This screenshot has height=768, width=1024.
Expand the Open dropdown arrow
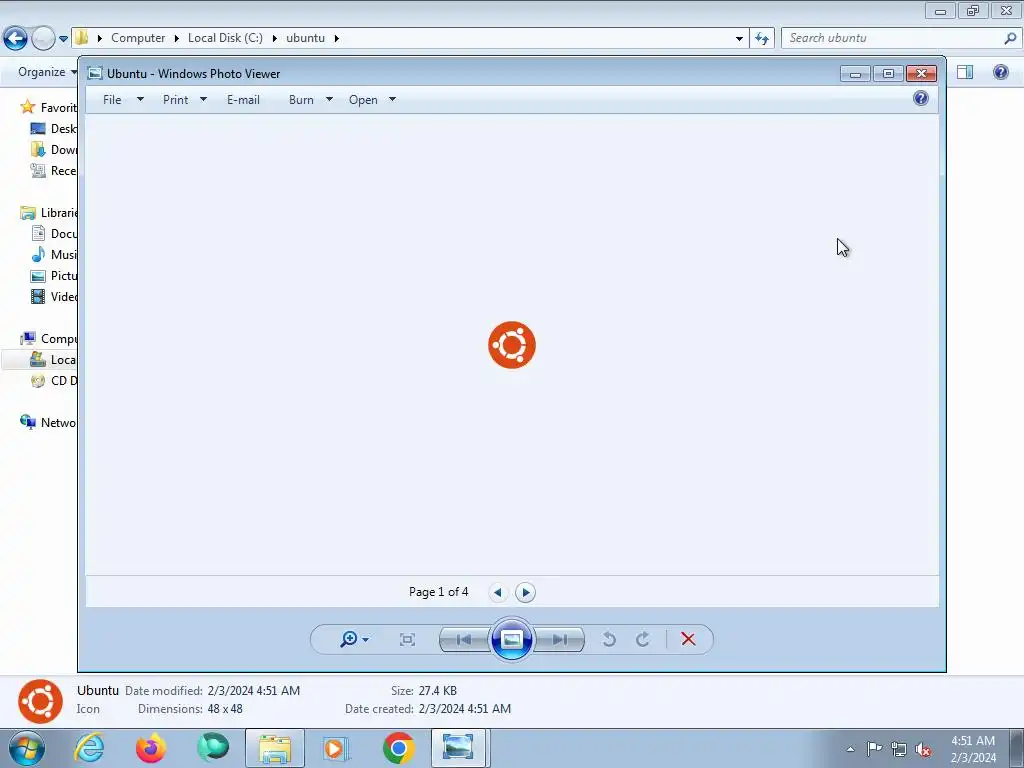coord(392,99)
